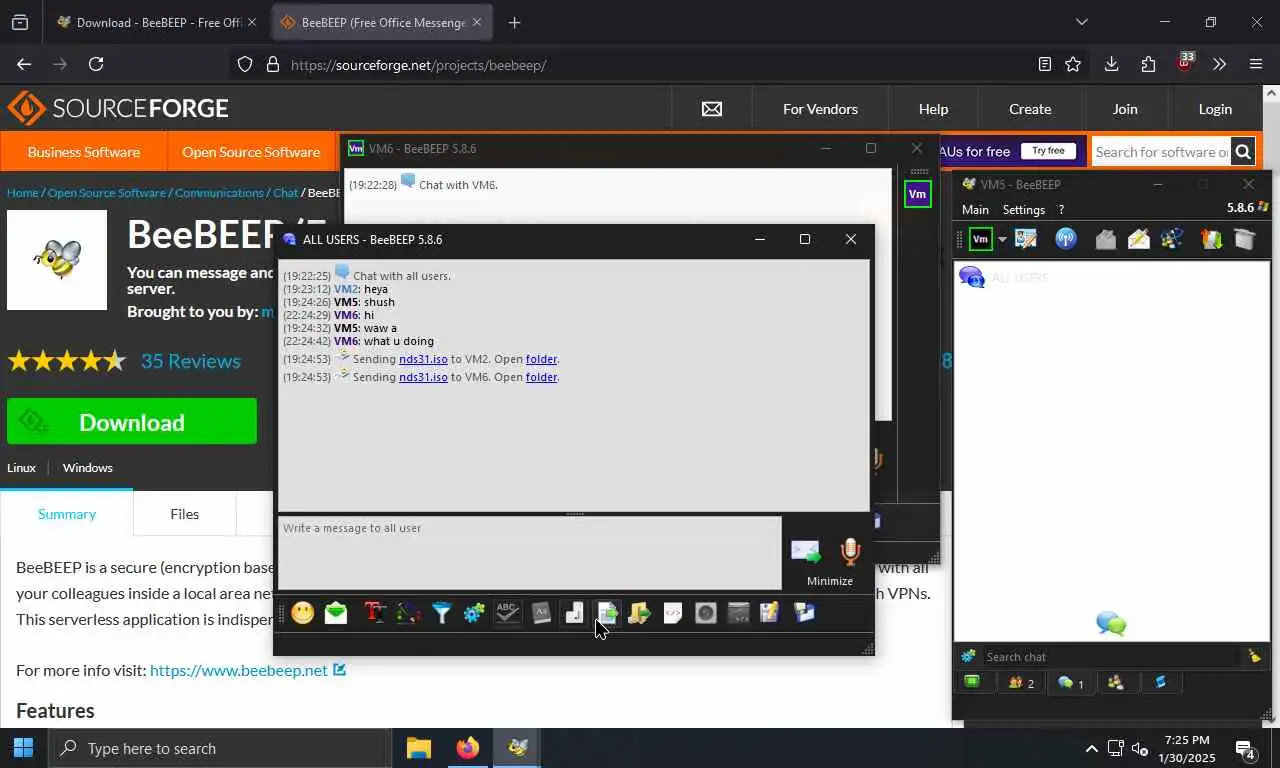This screenshot has width=1280, height=768.
Task: Click the grey trash bin icon in VM5 toolbar
Action: [x=1244, y=239]
